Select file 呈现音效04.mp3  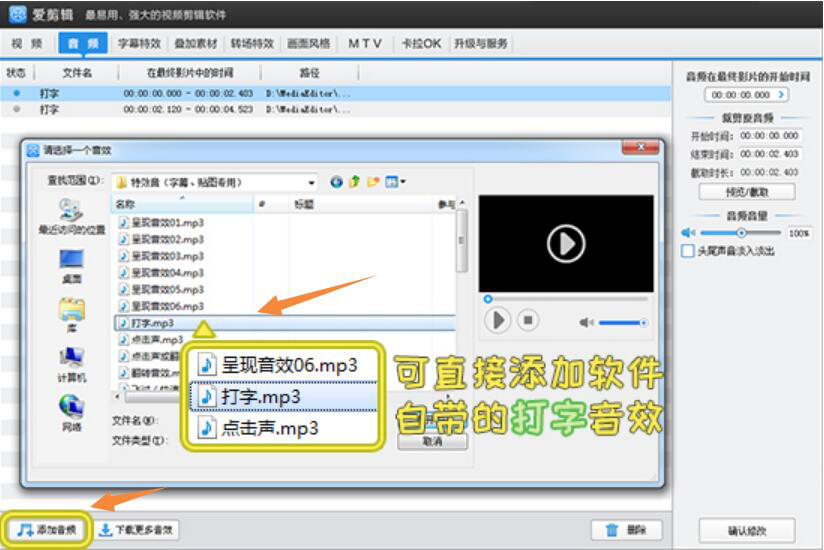[x=161, y=273]
